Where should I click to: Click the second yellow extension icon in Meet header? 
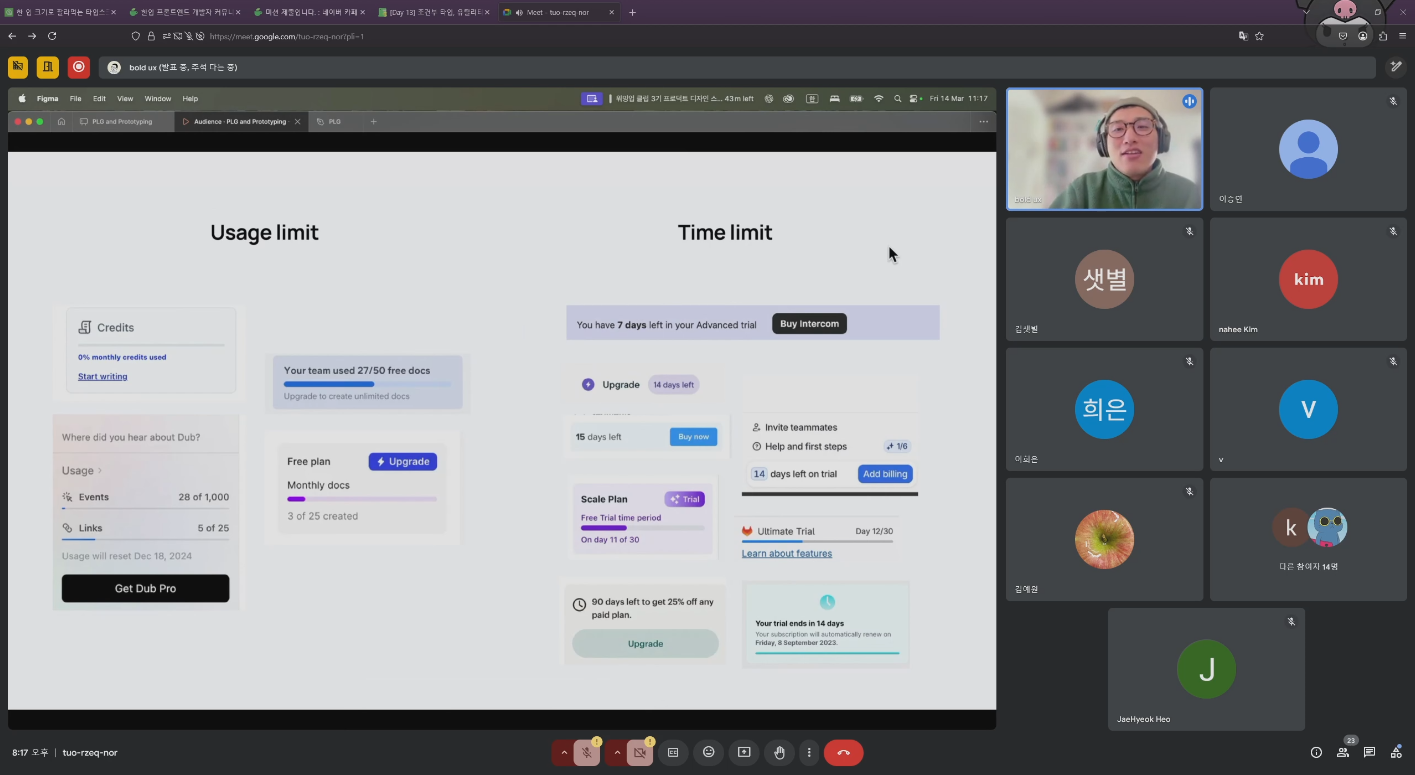click(x=48, y=67)
